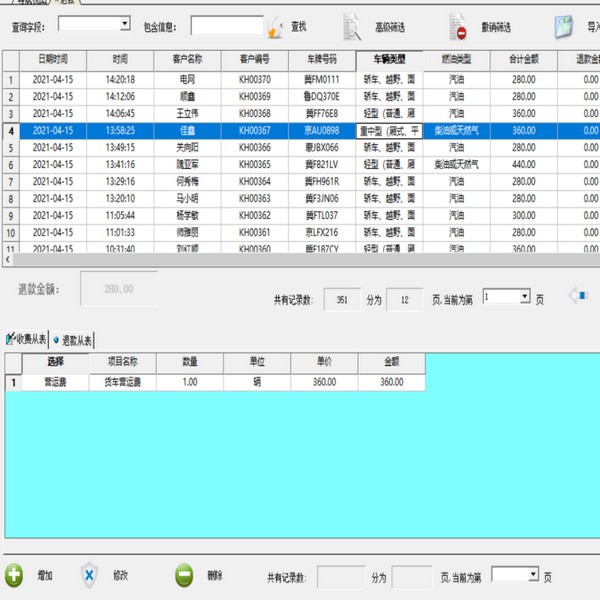
Task: Select the row for customer 何秀梅
Action: tap(186, 181)
